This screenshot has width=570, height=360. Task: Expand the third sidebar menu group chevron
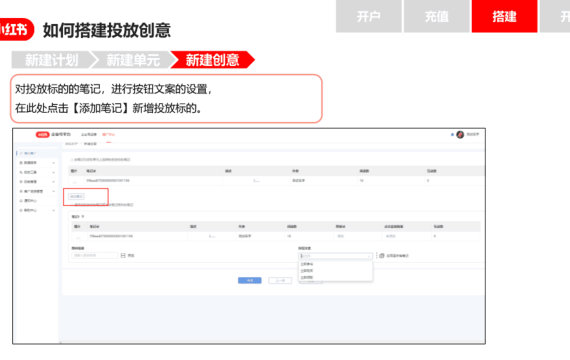(x=53, y=172)
